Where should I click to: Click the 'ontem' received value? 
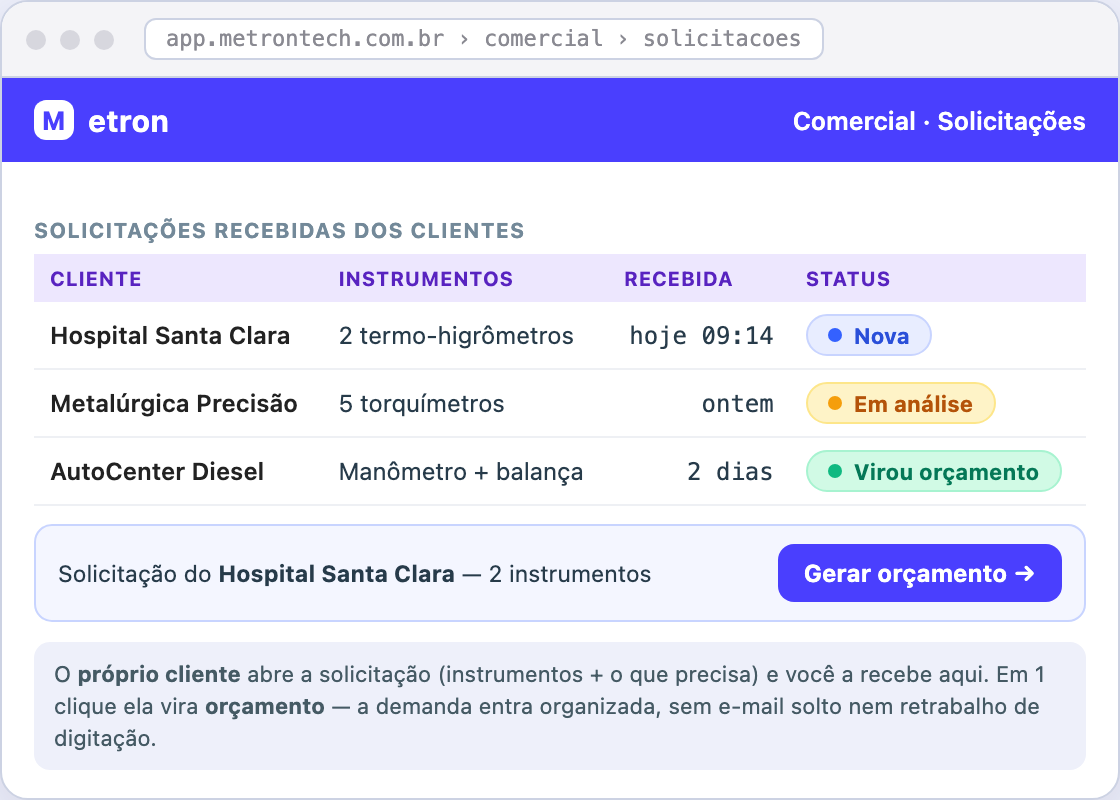click(x=737, y=404)
